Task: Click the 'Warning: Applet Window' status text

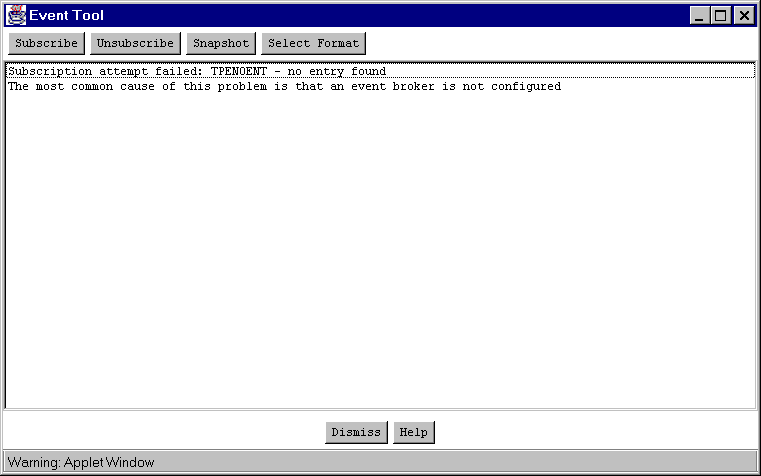Action: tap(81, 462)
